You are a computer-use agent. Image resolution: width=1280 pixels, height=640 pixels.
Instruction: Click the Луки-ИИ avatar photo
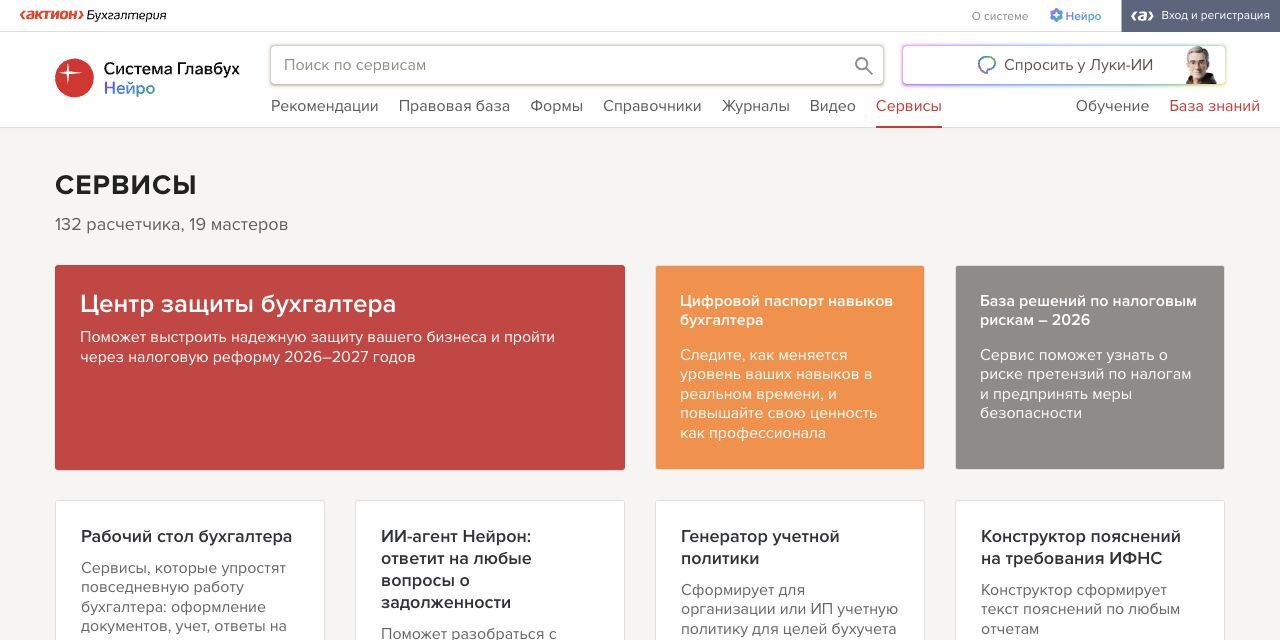(x=1201, y=65)
